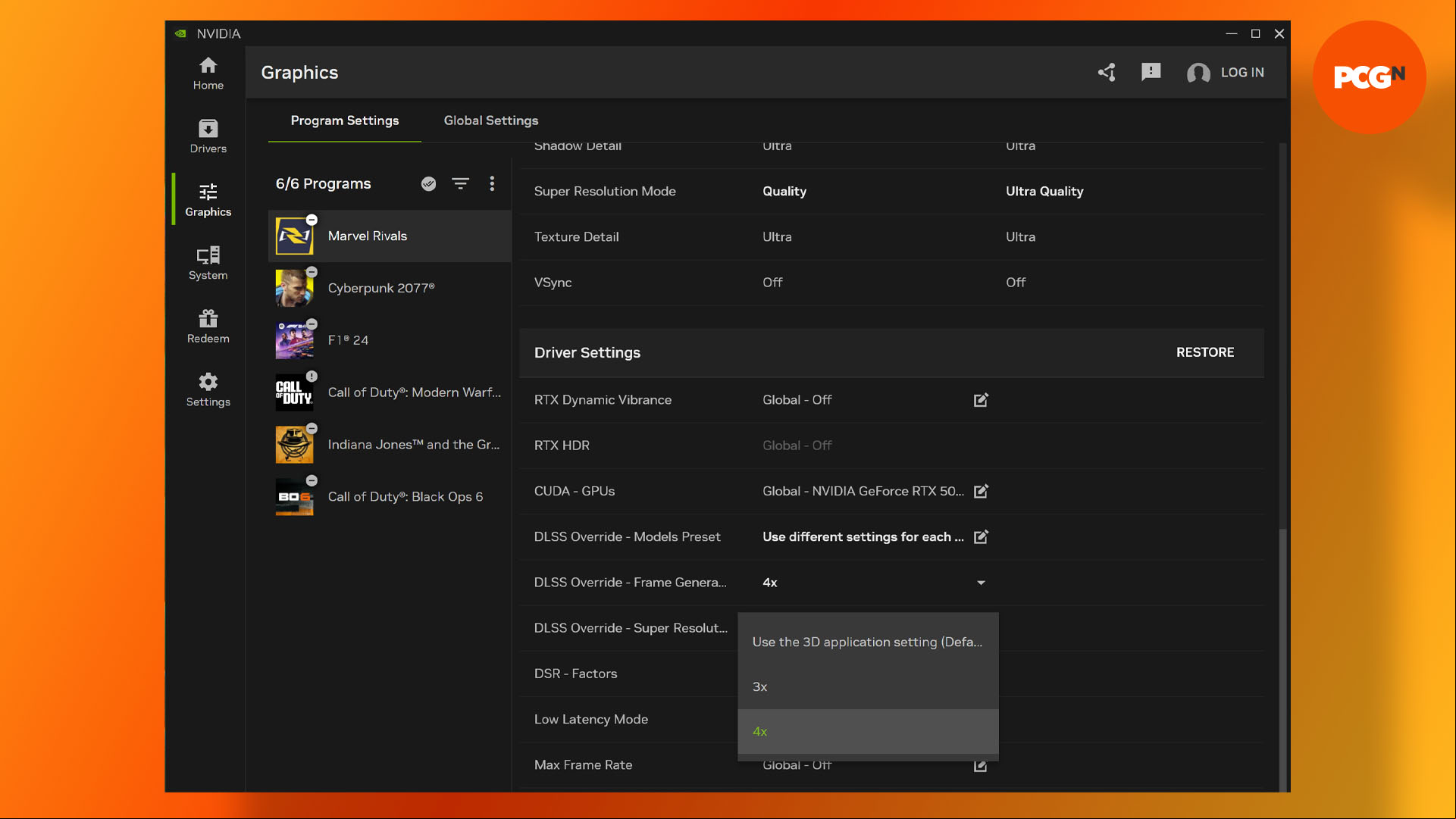Screen dimensions: 1456x819
Task: Open the feedback message icon
Action: coord(1151,72)
